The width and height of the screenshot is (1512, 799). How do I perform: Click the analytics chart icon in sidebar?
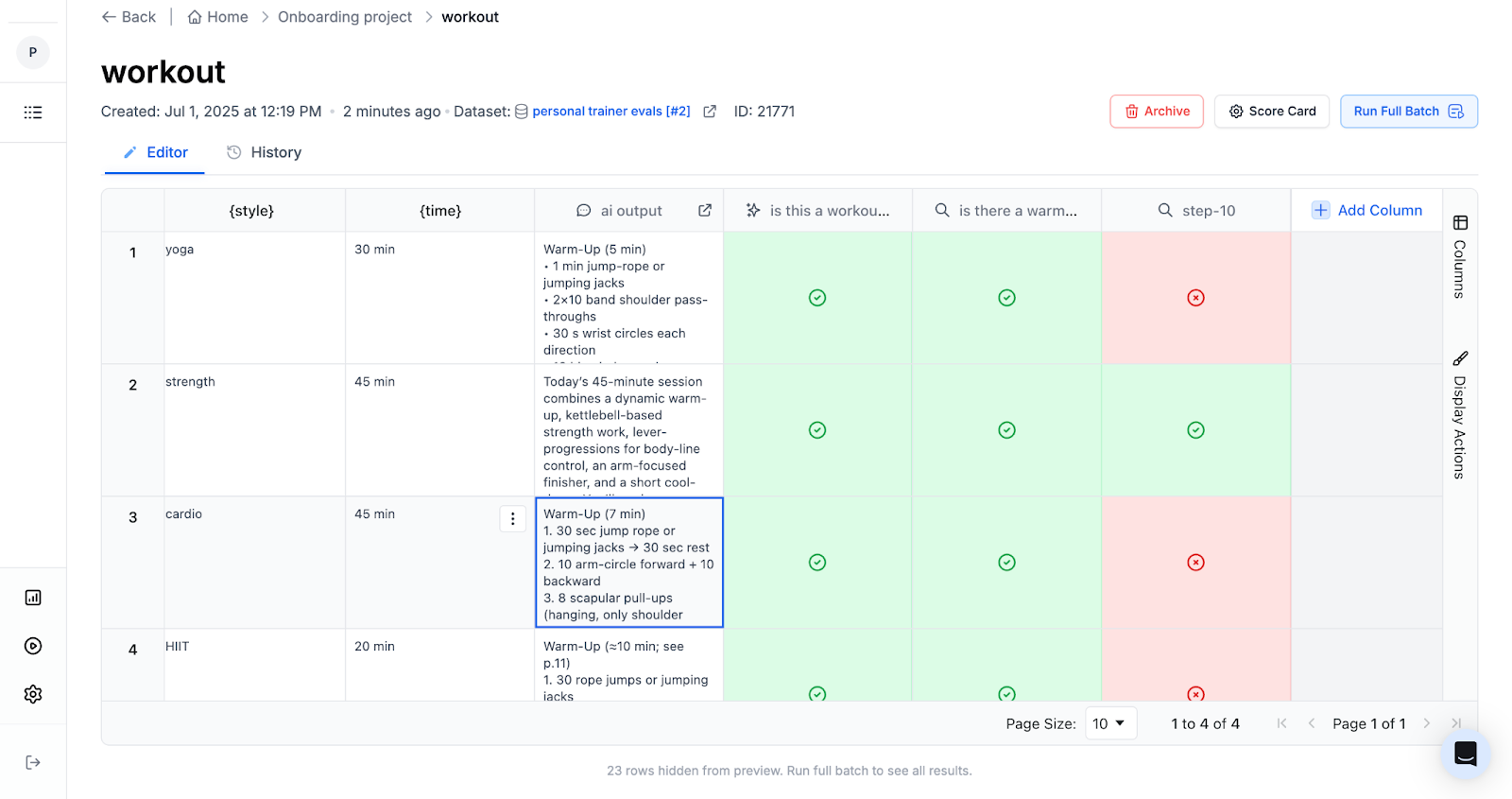coord(33,598)
